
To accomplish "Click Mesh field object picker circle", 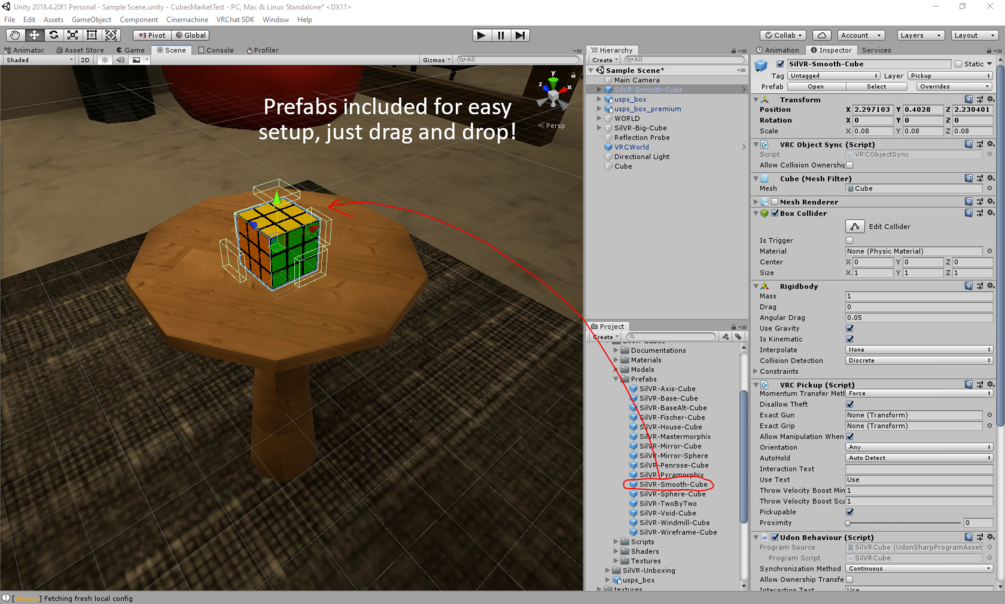I will (x=990, y=189).
